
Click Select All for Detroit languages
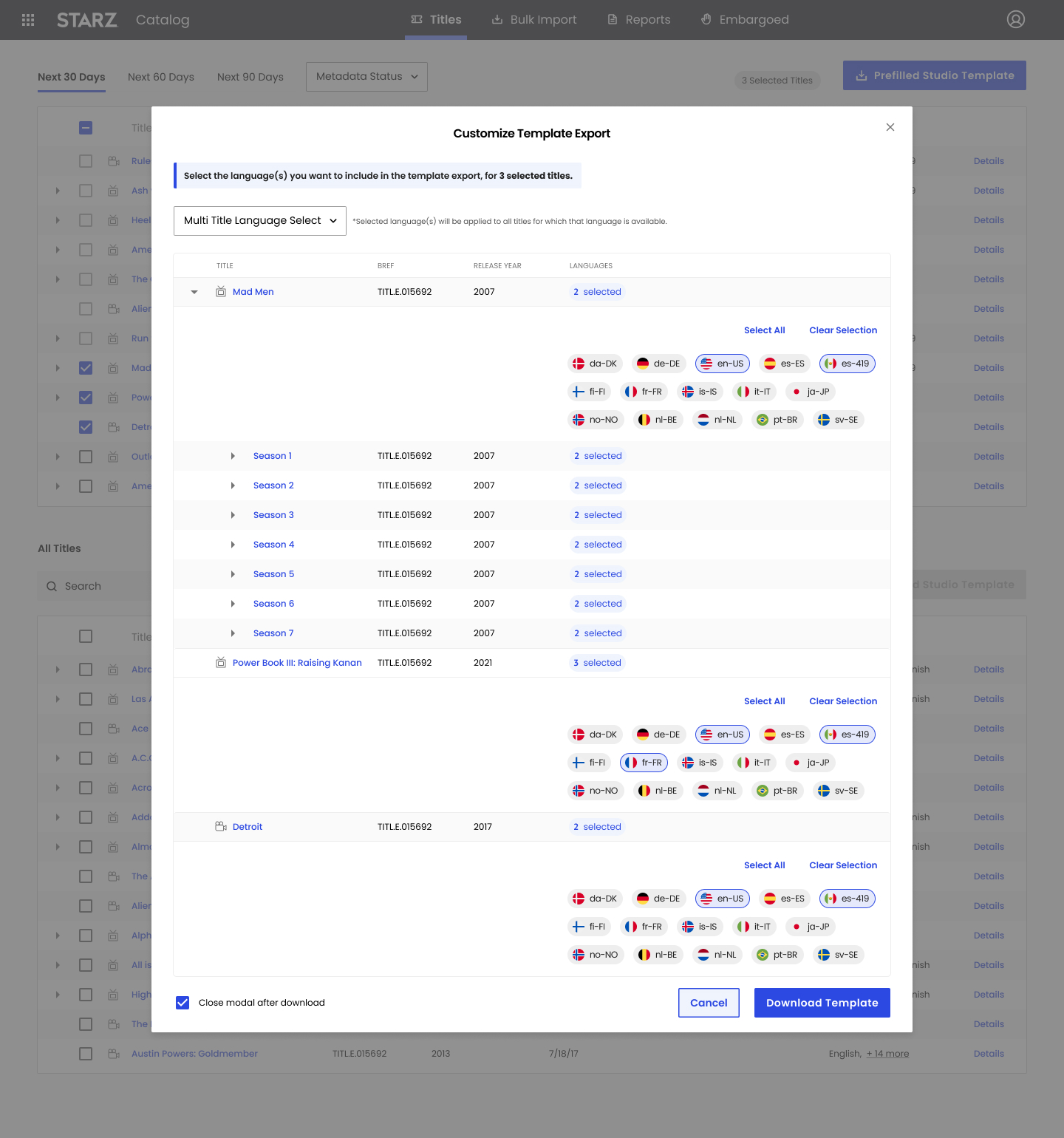tap(764, 865)
